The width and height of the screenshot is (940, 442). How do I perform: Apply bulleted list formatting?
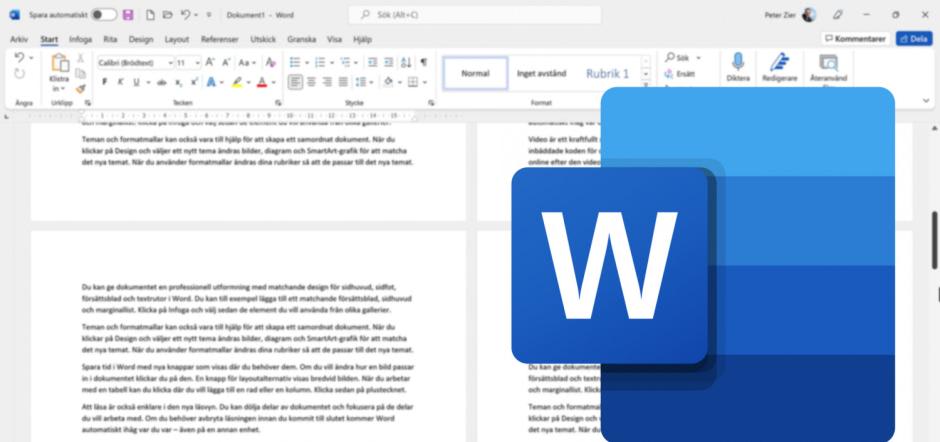click(x=294, y=62)
